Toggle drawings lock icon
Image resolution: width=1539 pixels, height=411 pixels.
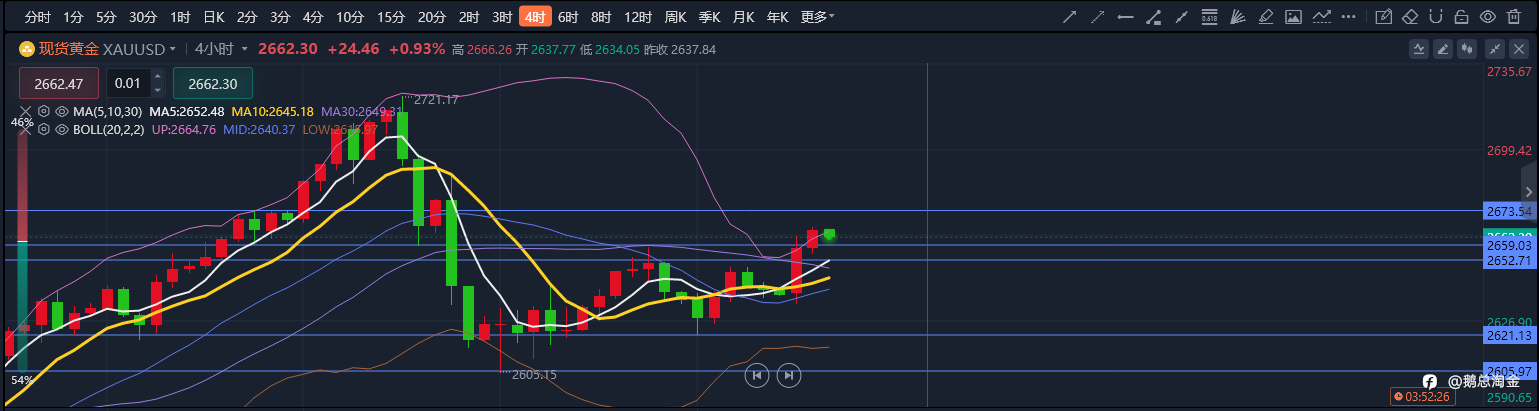click(1461, 17)
